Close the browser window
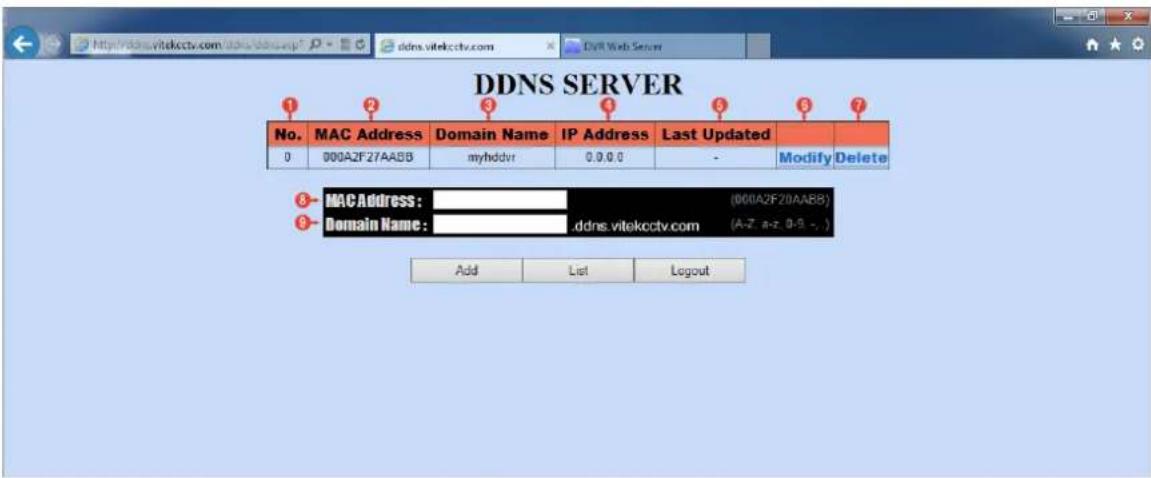The width and height of the screenshot is (1151, 478). click(x=1125, y=18)
